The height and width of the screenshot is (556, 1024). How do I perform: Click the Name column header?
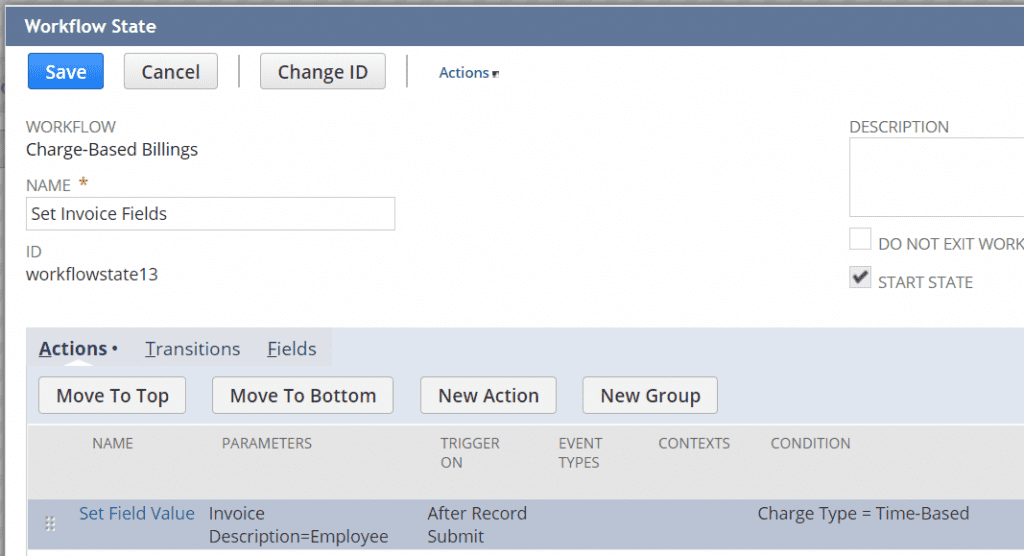pos(112,443)
